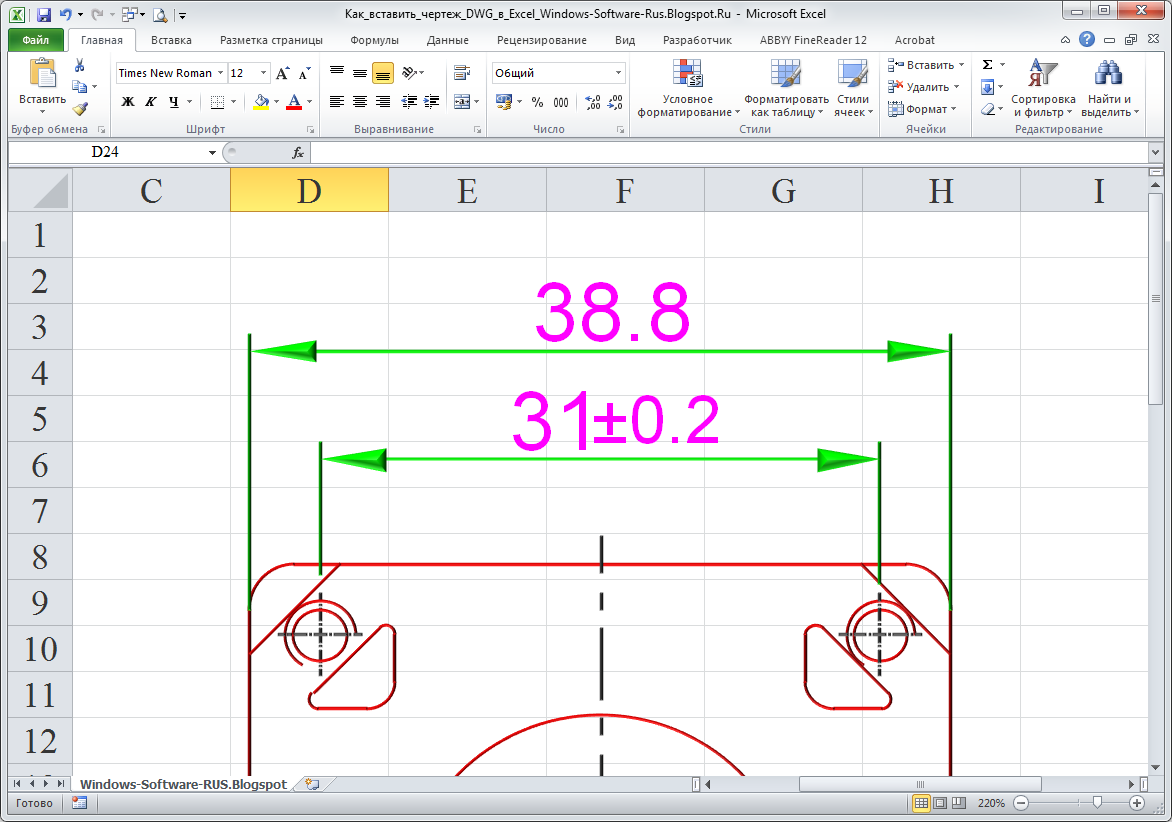
Task: Apply accounting number format
Action: coord(504,102)
